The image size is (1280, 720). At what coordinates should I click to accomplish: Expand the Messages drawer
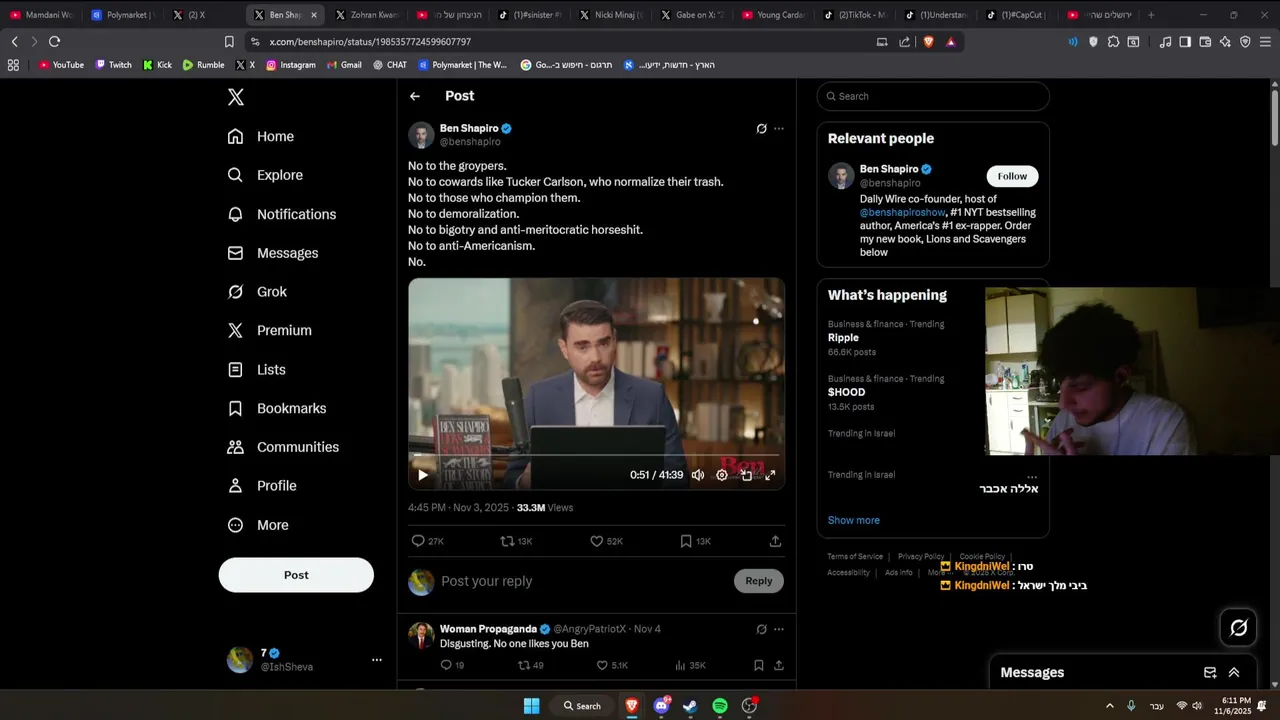click(1234, 673)
